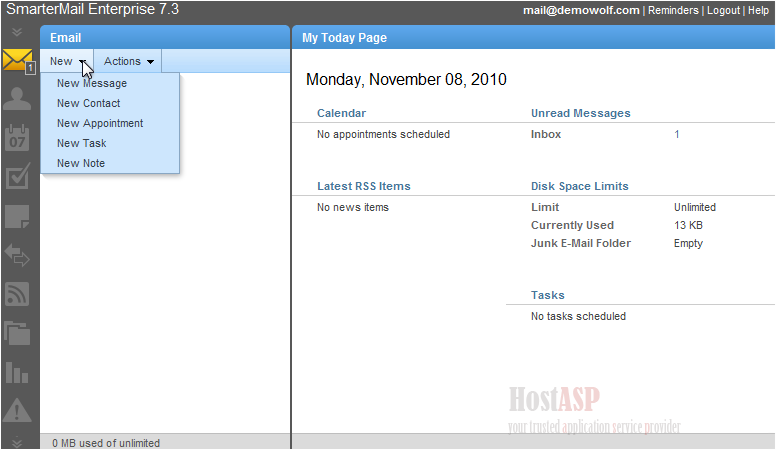This screenshot has width=776, height=450.
Task: Click the Inbox unread count 1
Action: (677, 134)
